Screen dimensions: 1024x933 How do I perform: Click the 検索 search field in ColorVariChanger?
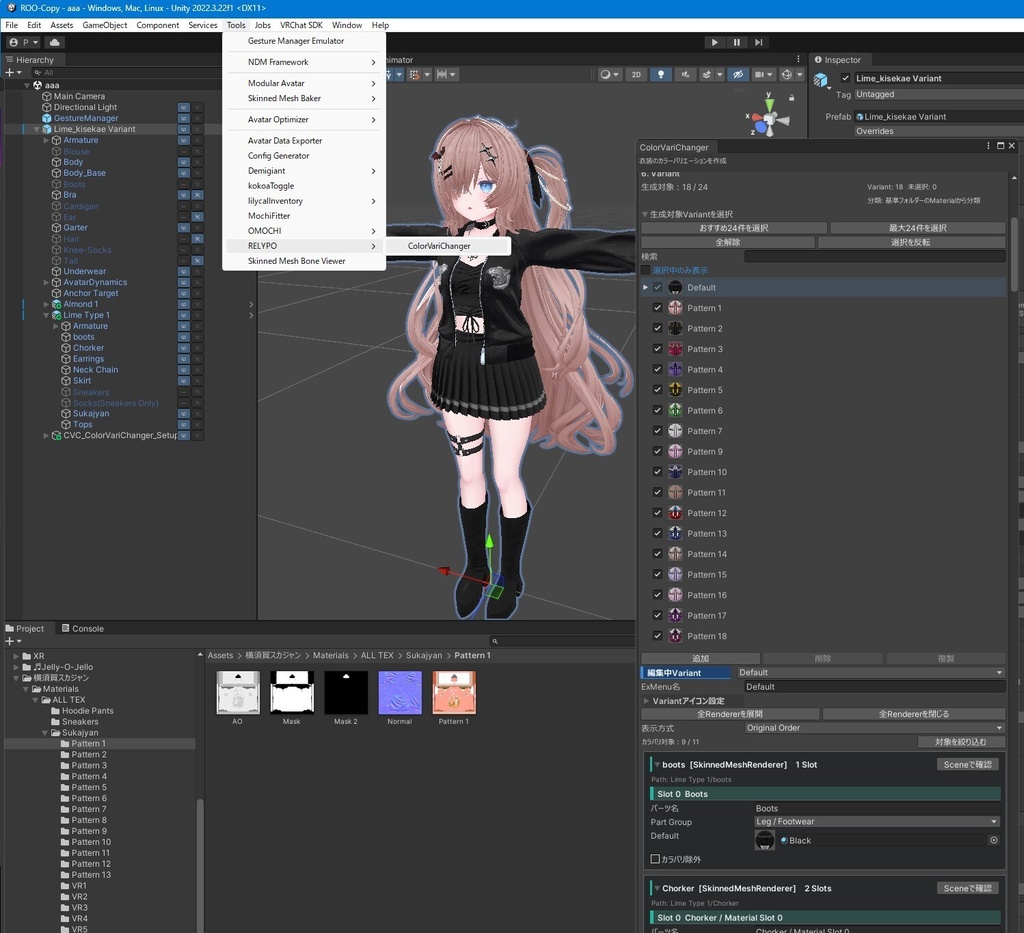coord(874,257)
